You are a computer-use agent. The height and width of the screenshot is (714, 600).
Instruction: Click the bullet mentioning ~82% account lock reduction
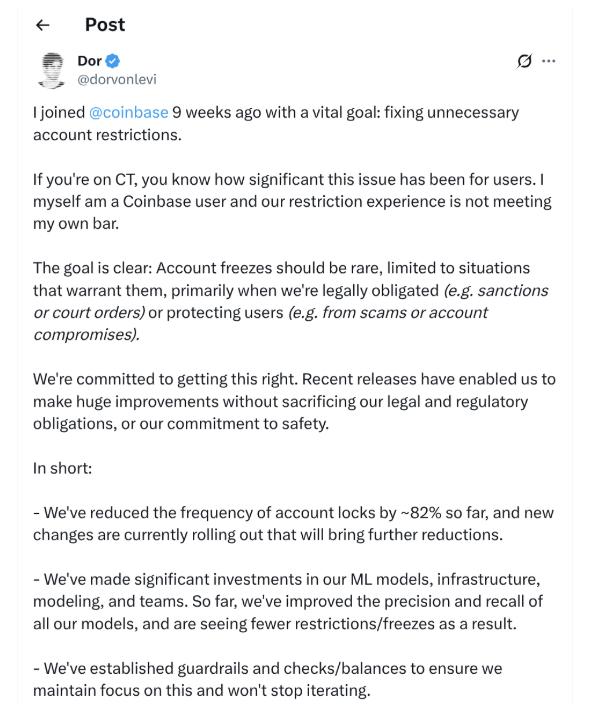[293, 524]
